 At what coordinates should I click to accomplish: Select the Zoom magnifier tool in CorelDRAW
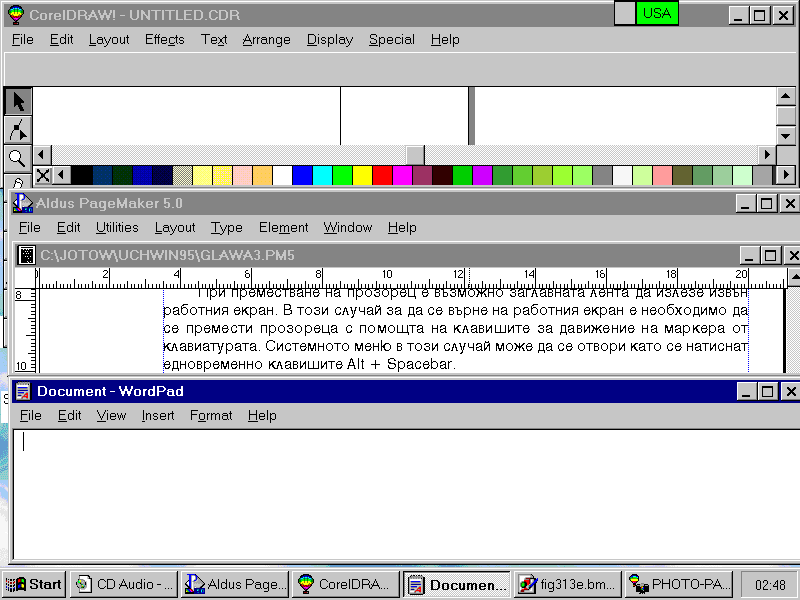click(x=18, y=159)
